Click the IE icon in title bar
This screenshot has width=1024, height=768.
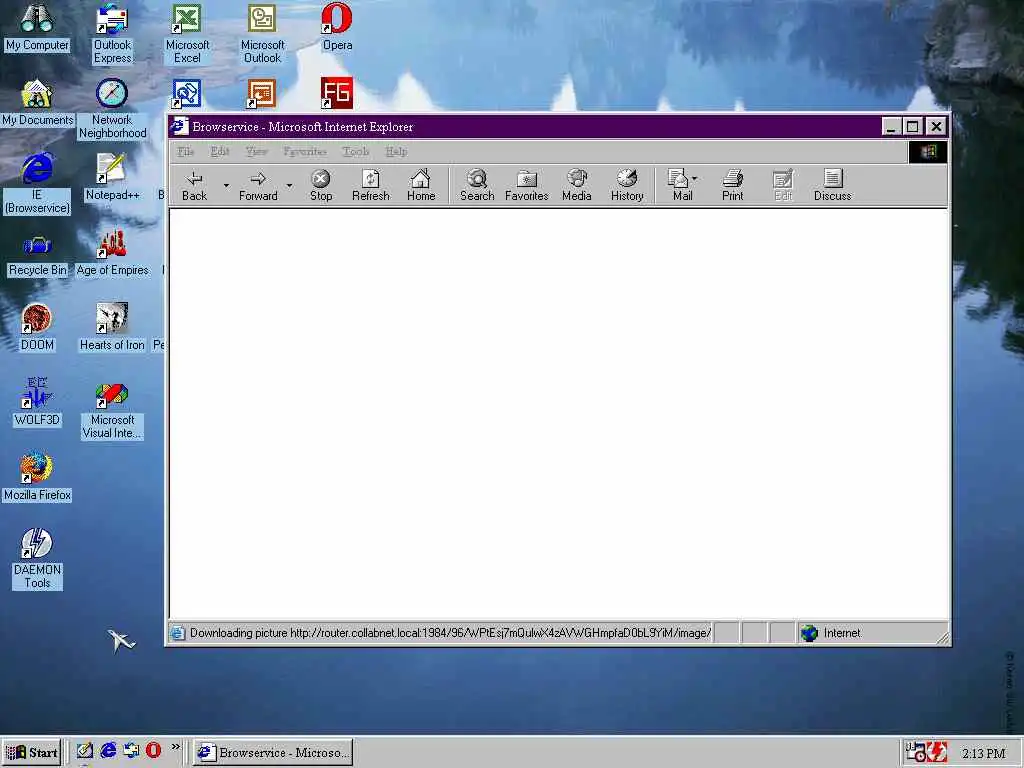[179, 127]
